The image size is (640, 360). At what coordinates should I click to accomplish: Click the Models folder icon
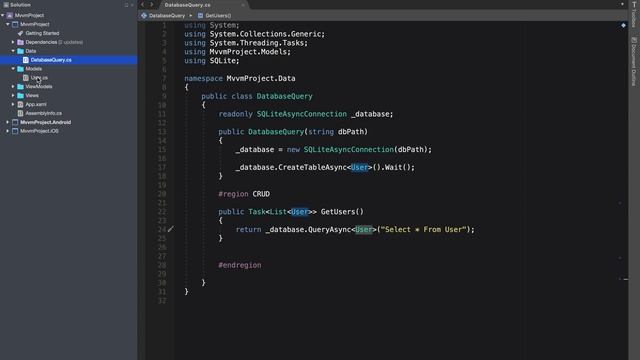pyautogui.click(x=20, y=69)
